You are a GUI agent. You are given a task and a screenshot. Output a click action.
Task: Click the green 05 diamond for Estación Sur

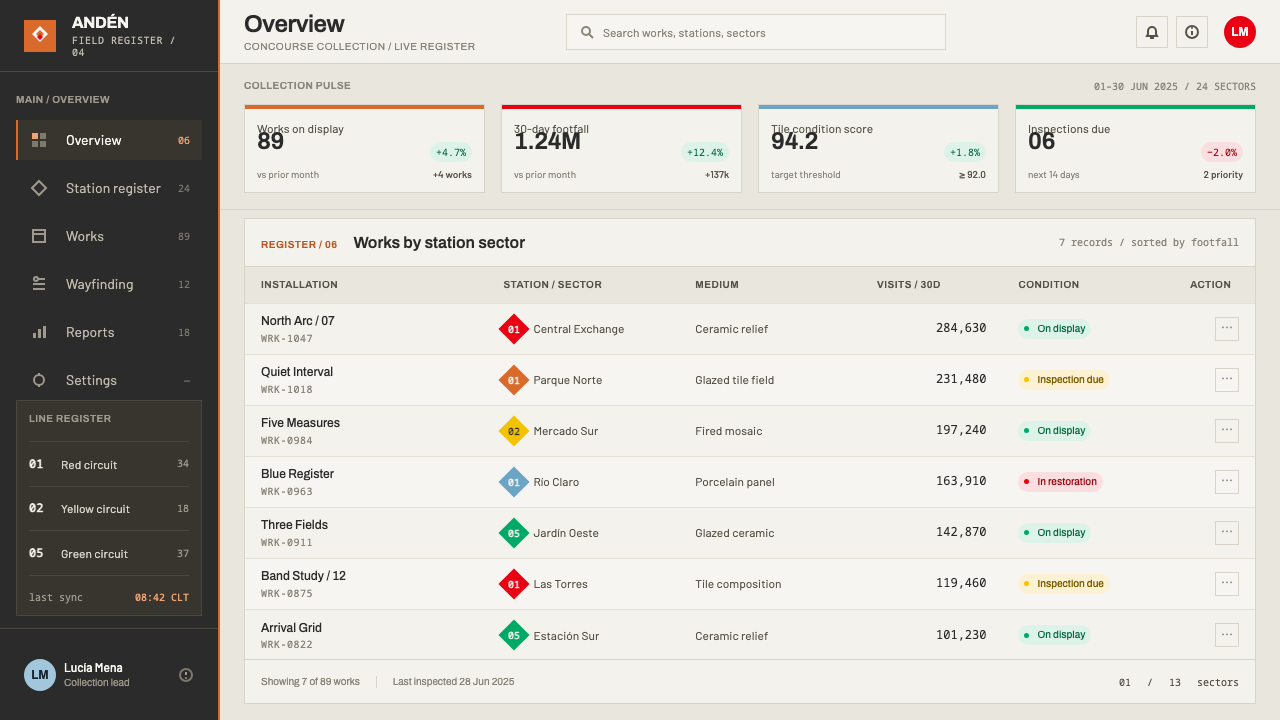(x=513, y=635)
